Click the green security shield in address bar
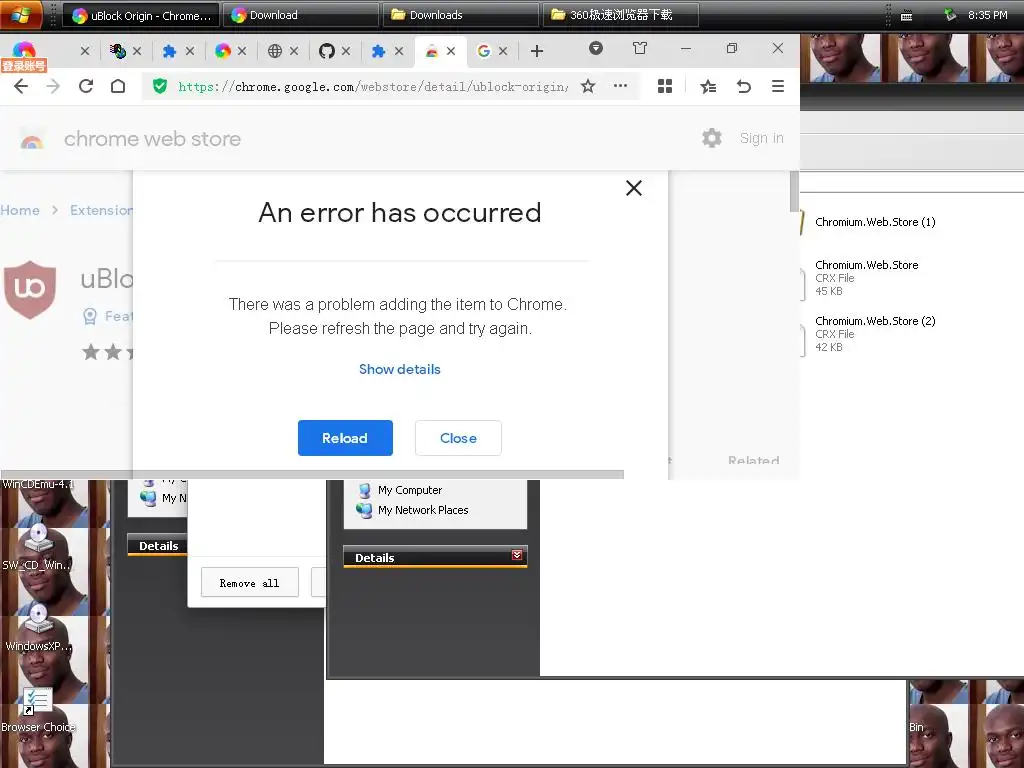This screenshot has width=1024, height=768. (x=160, y=86)
